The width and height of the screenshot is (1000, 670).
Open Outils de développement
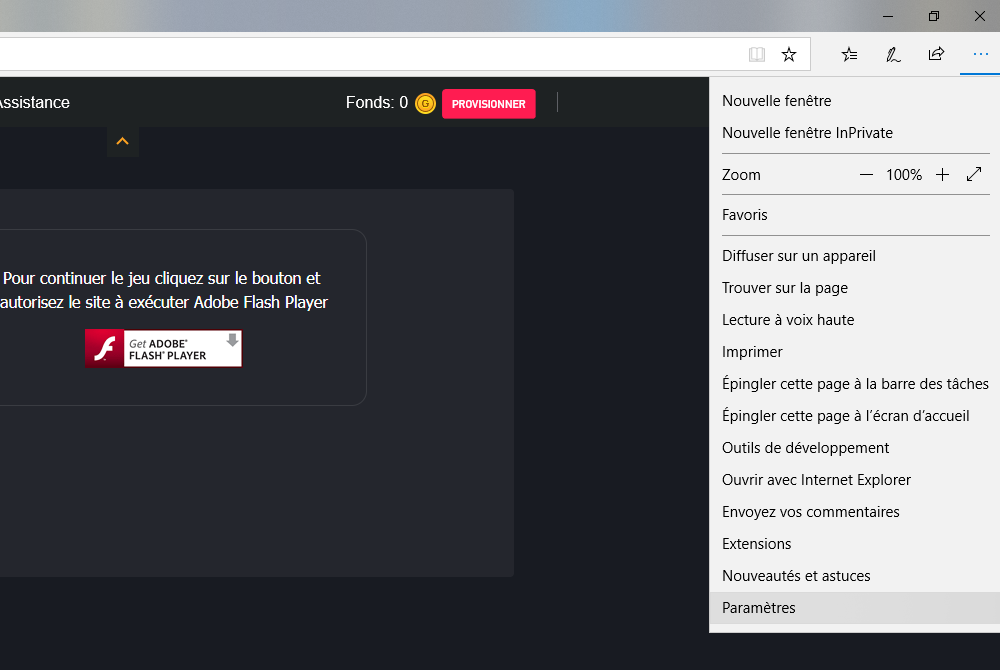(x=805, y=448)
